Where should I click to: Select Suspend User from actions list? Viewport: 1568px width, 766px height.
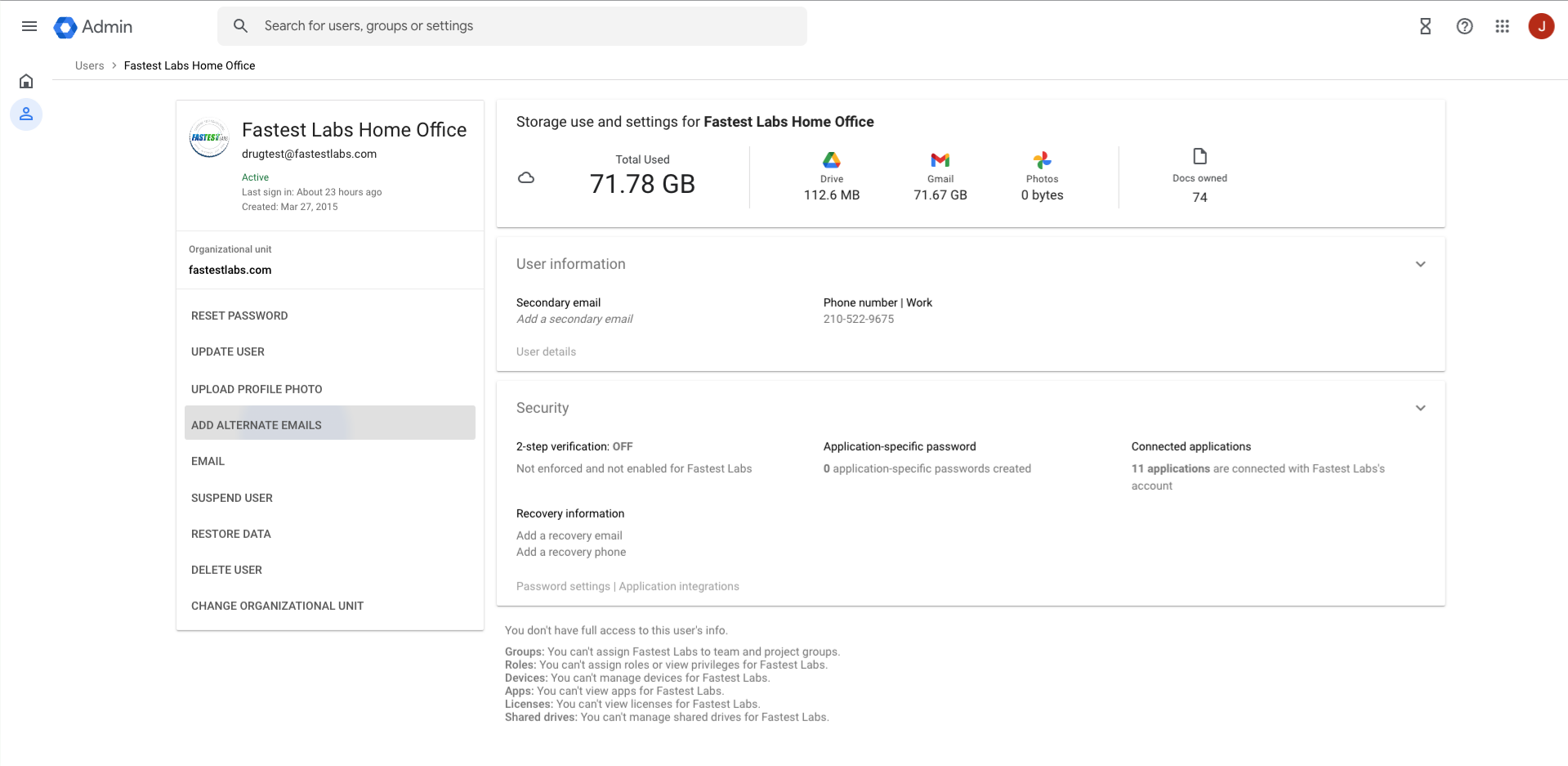point(232,498)
